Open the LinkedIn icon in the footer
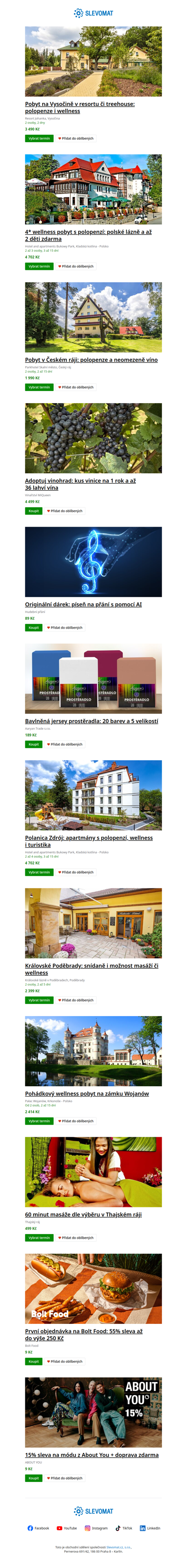The height and width of the screenshot is (1568, 187). point(143,1528)
